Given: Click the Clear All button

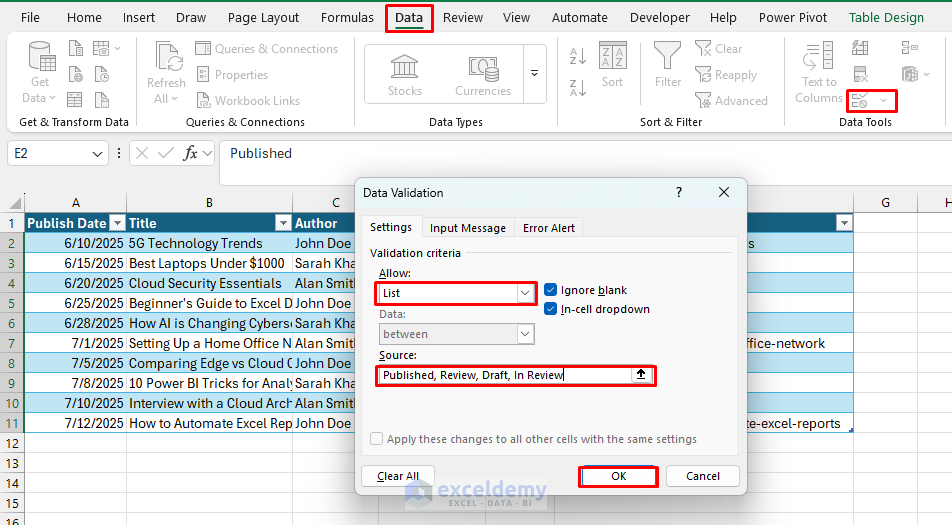Looking at the screenshot, I should [x=398, y=476].
